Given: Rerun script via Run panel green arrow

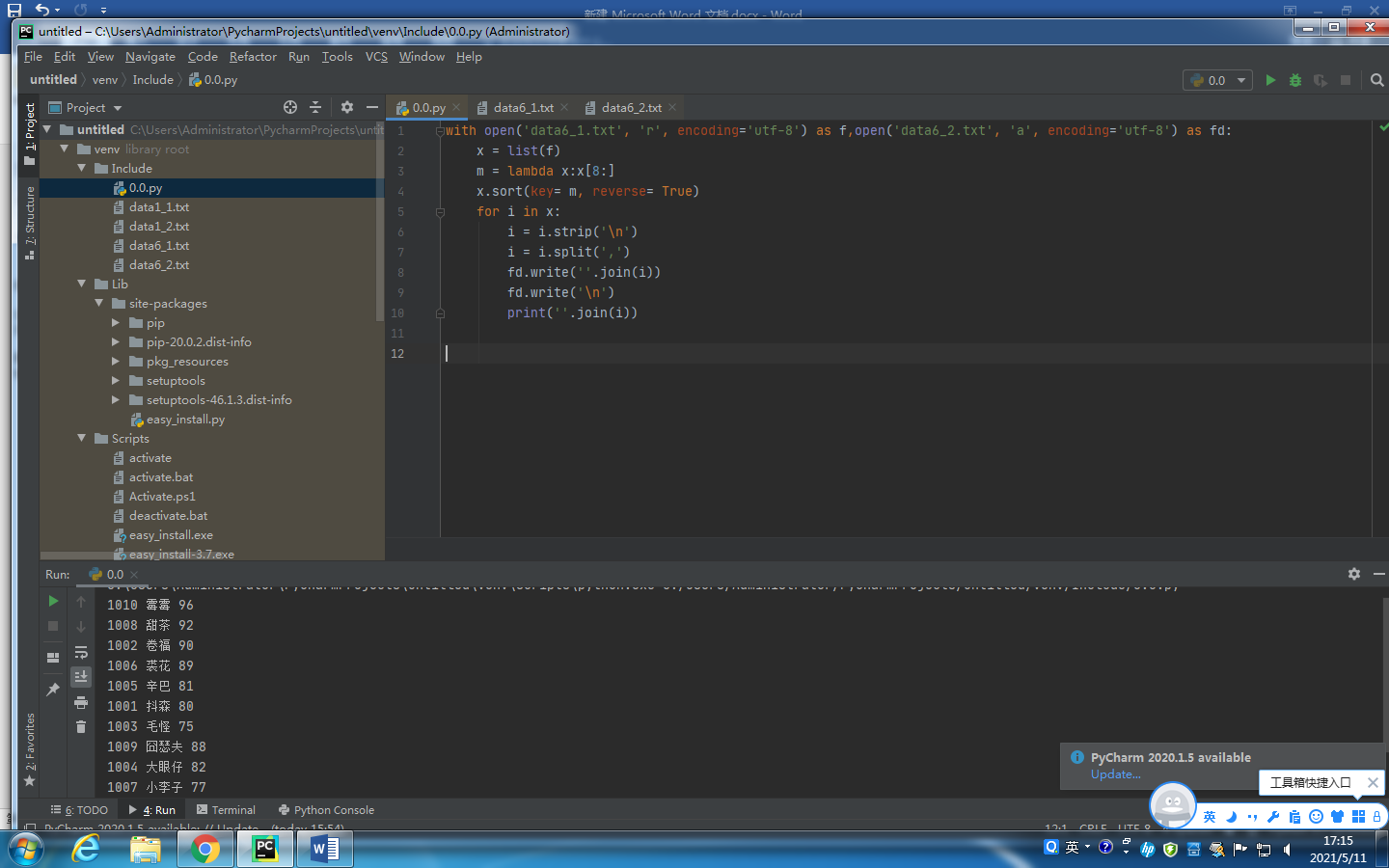Looking at the screenshot, I should tap(53, 601).
